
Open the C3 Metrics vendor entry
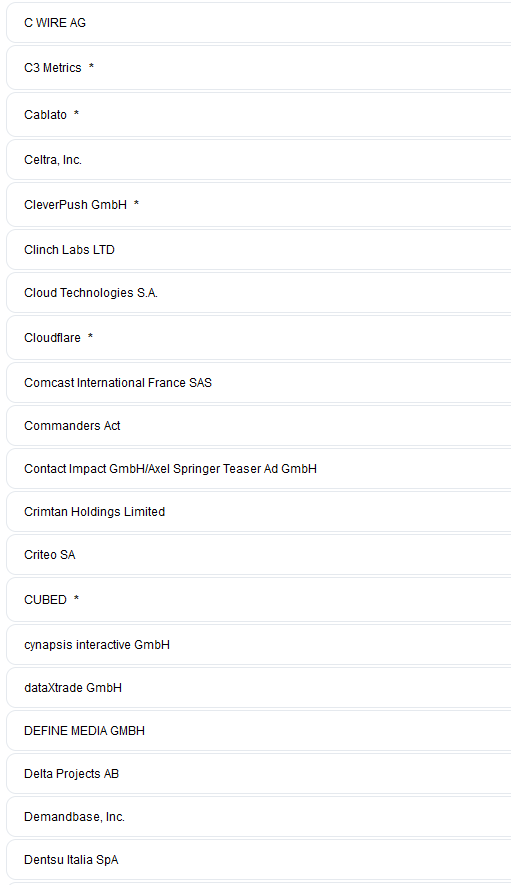tap(259, 68)
